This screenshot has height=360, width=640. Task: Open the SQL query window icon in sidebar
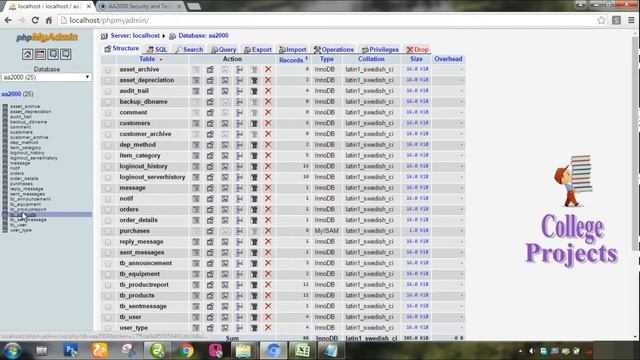click(40, 54)
